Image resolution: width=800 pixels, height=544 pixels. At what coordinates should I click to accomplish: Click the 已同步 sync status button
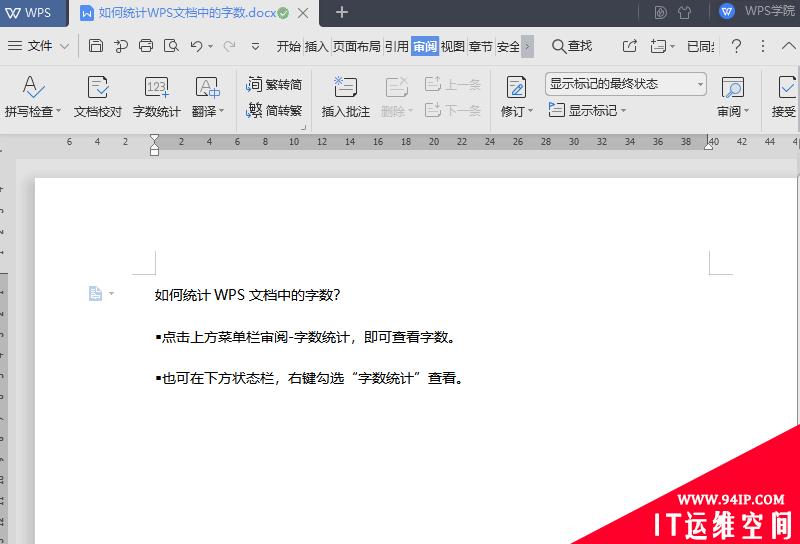(x=701, y=46)
